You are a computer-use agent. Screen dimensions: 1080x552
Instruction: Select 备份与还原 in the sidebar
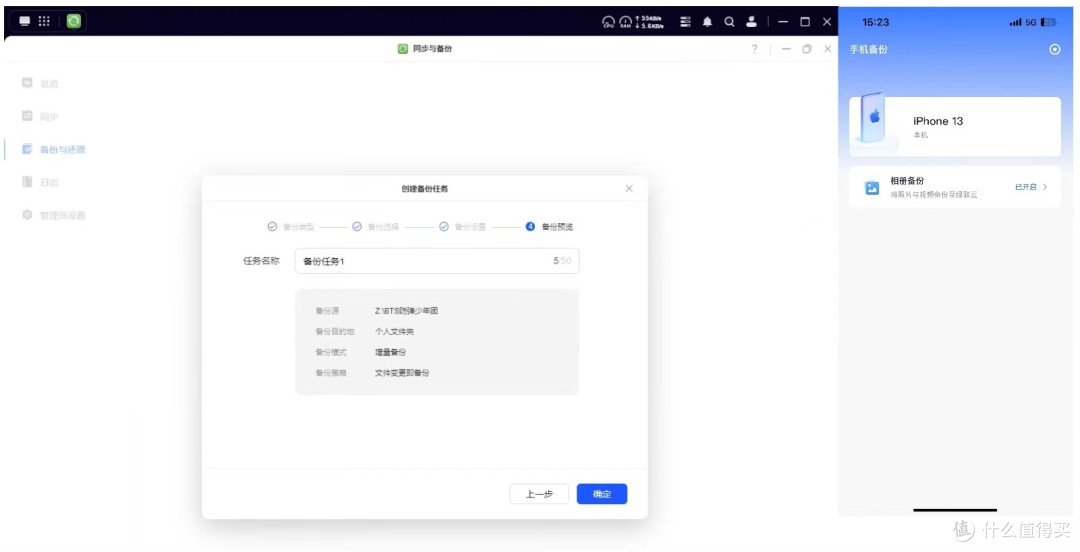pyautogui.click(x=54, y=150)
